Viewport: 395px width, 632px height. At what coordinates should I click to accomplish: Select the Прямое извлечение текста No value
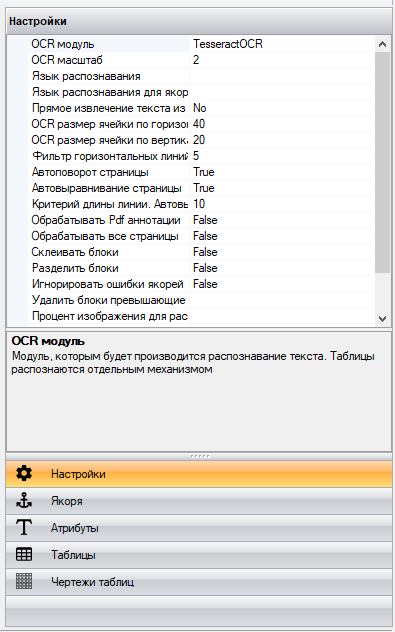tap(282, 108)
